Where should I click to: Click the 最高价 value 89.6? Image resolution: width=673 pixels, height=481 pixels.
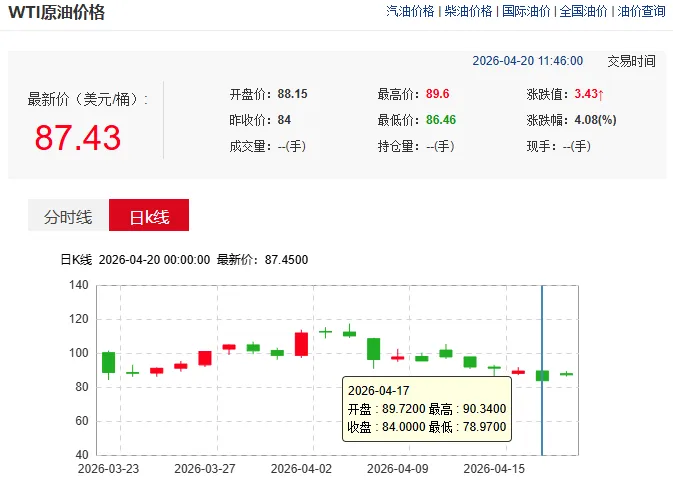(437, 94)
